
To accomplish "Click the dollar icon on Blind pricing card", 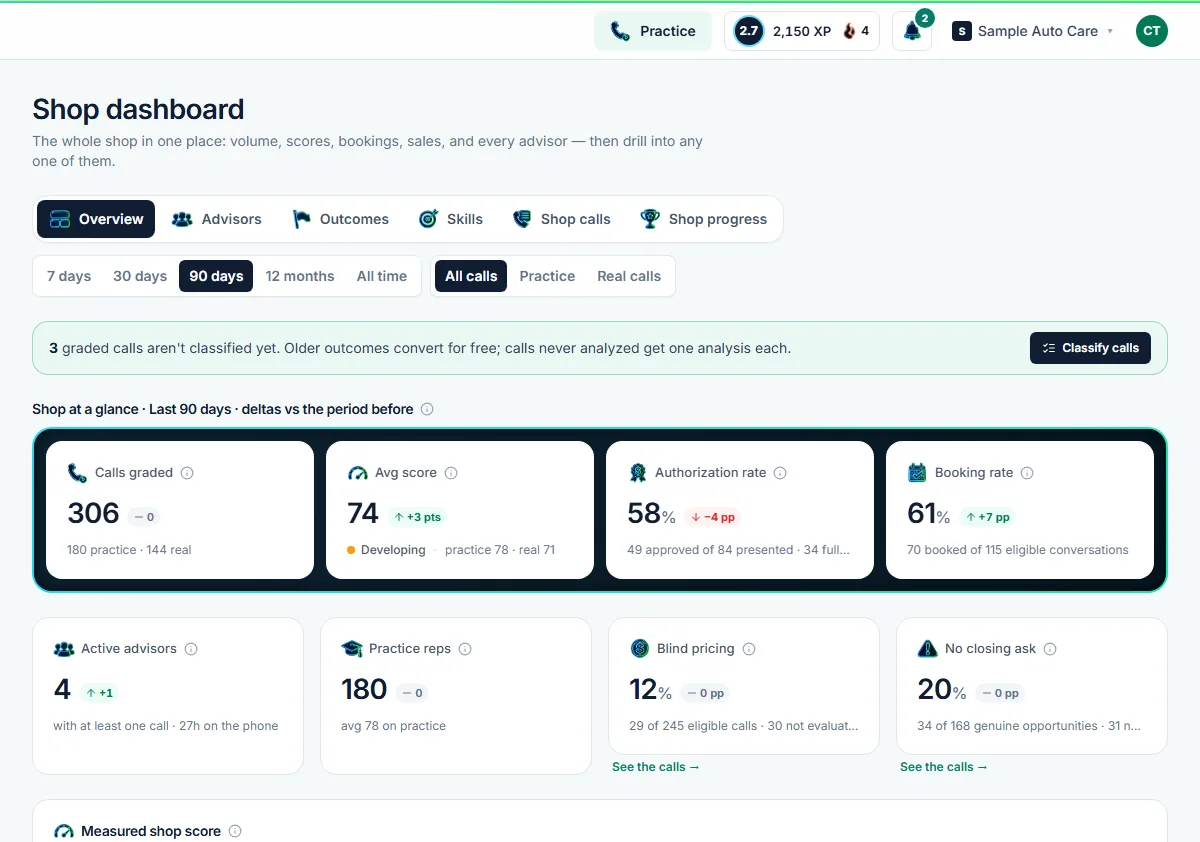I will pos(640,649).
